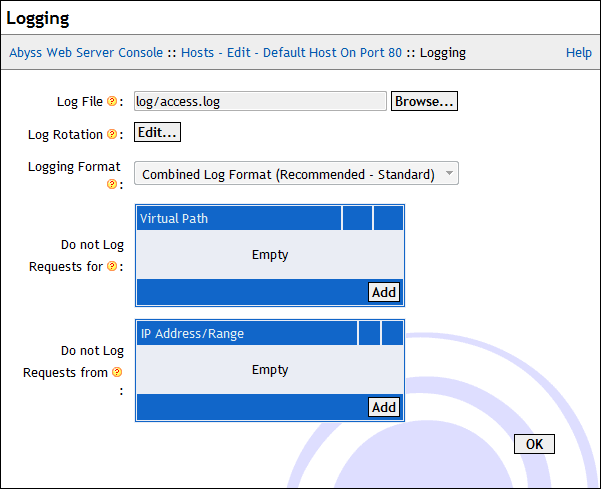The image size is (601, 489).
Task: Focus the Log File text field
Action: pos(260,101)
